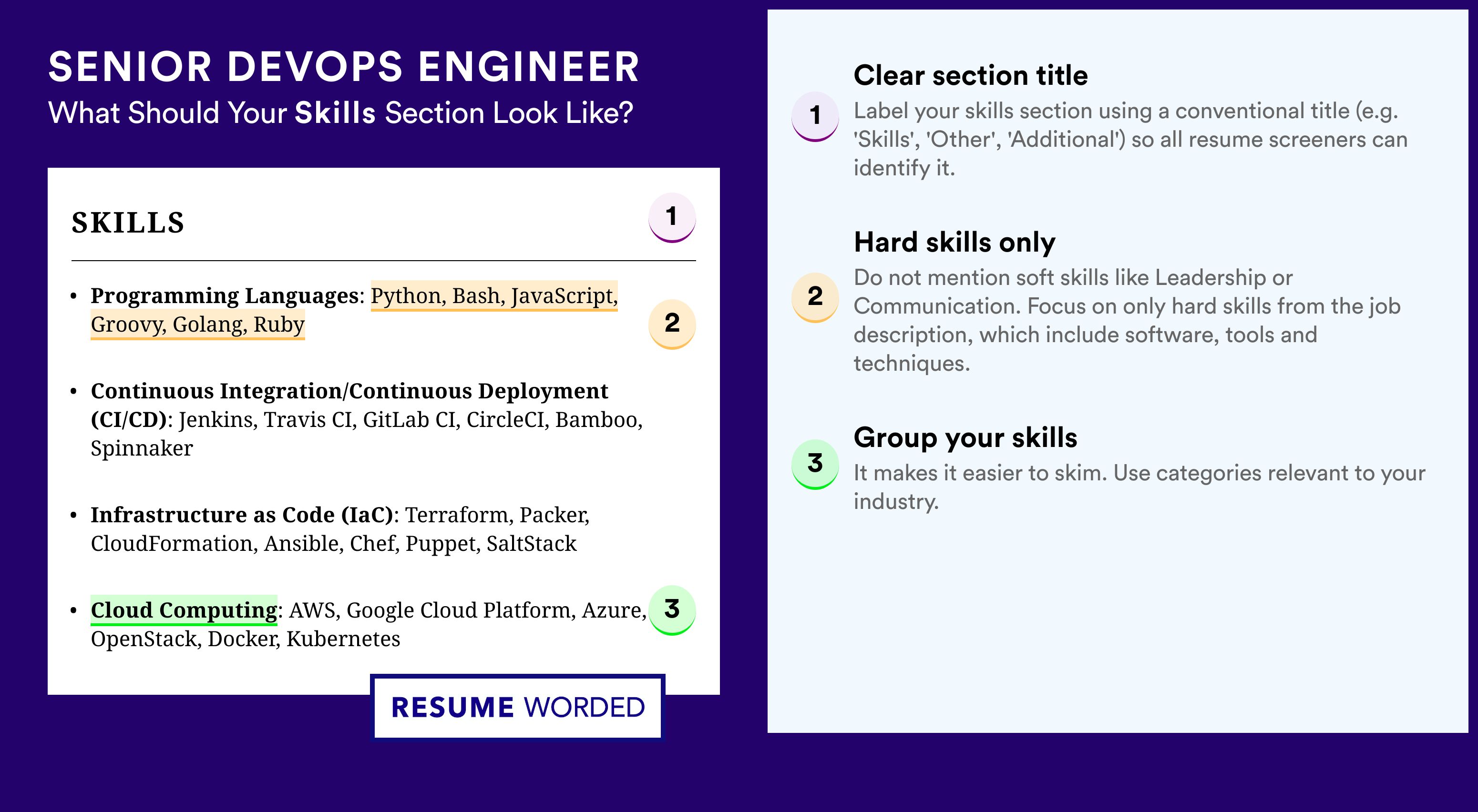Click the highlighted Python, Bash, JavaScript text
Image resolution: width=1478 pixels, height=812 pixels.
[x=494, y=296]
